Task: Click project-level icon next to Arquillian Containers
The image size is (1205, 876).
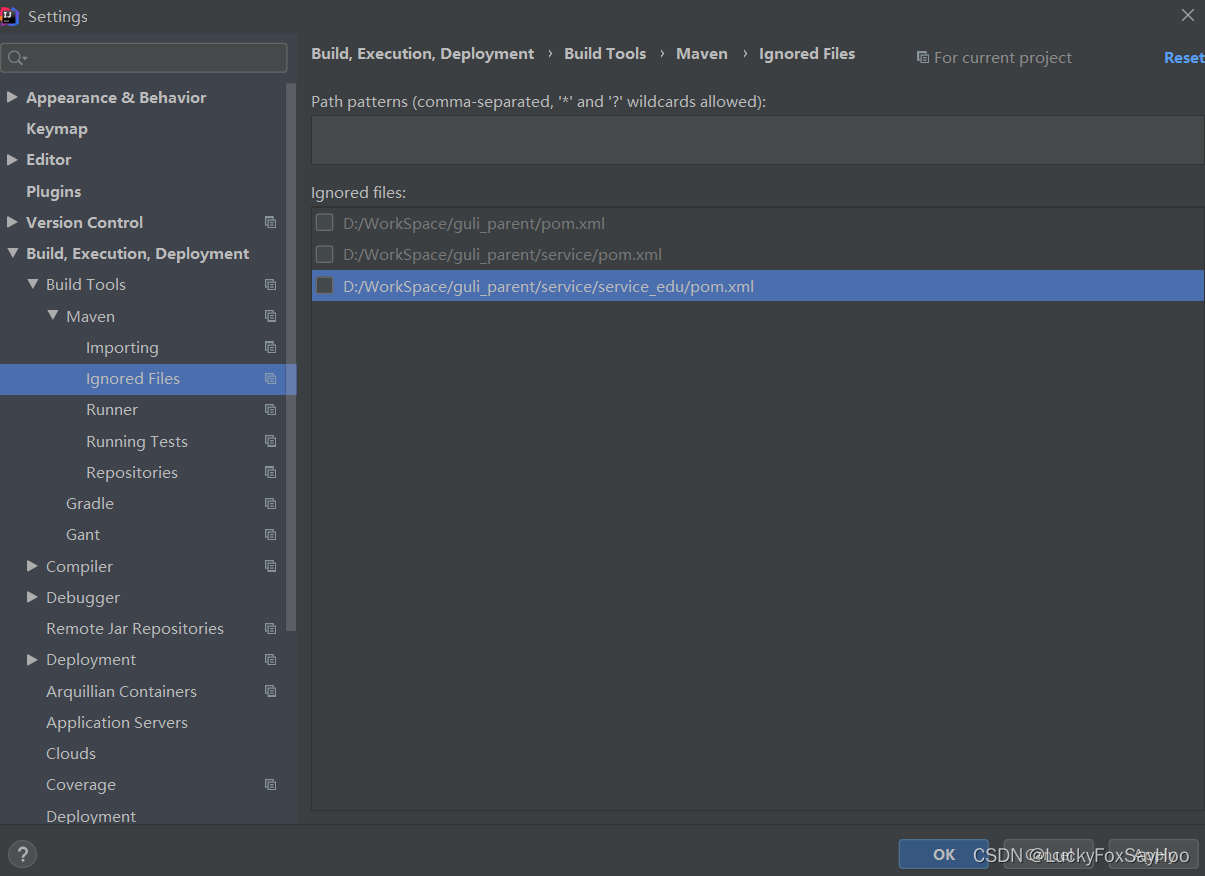Action: (x=270, y=691)
